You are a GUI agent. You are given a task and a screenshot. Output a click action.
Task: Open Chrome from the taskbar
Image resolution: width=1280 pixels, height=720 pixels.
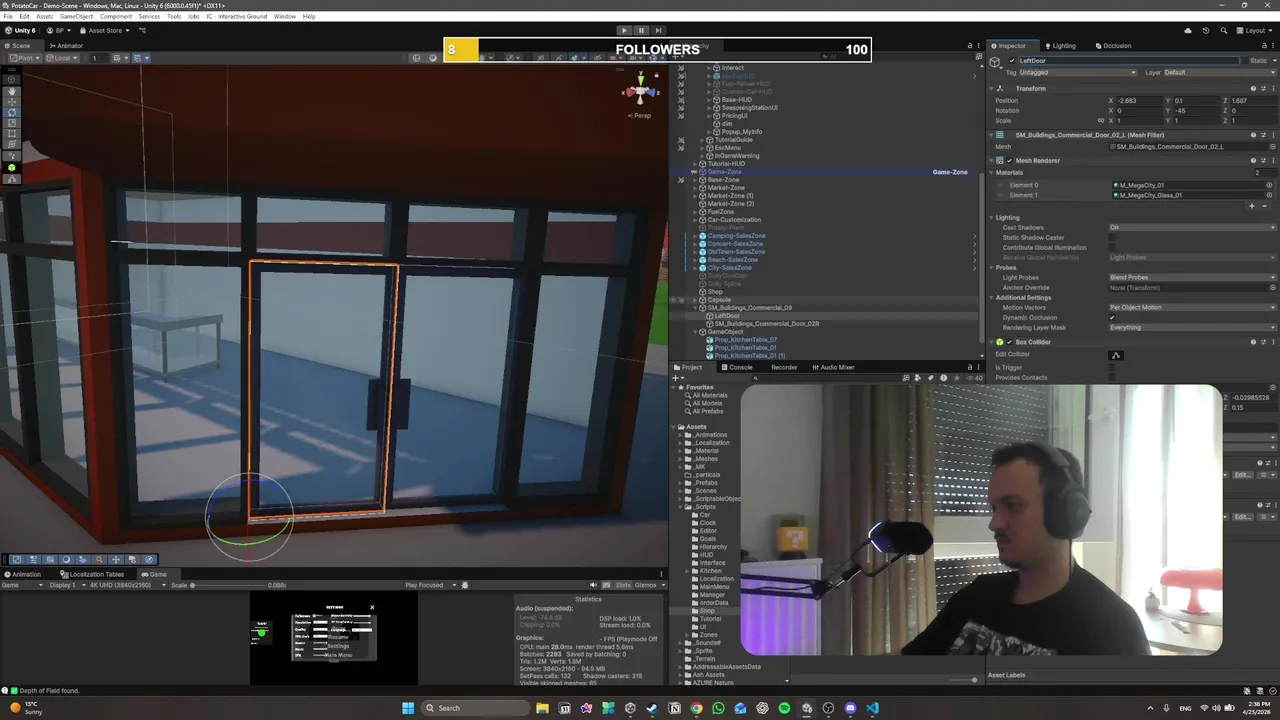[x=696, y=708]
